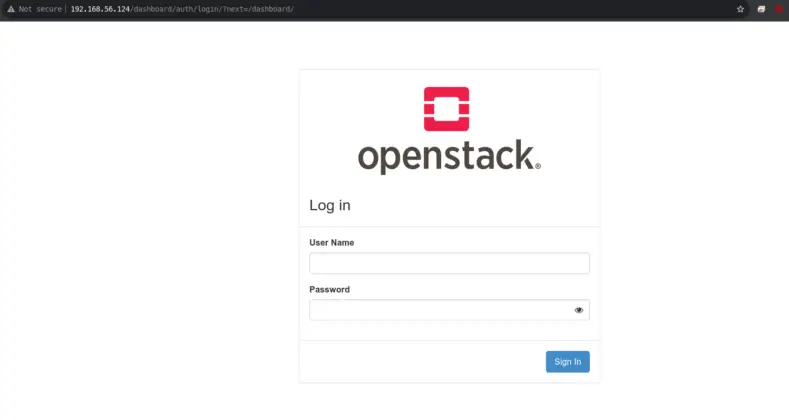
Task: Click the 'Not secure' text
Action: (x=40, y=9)
